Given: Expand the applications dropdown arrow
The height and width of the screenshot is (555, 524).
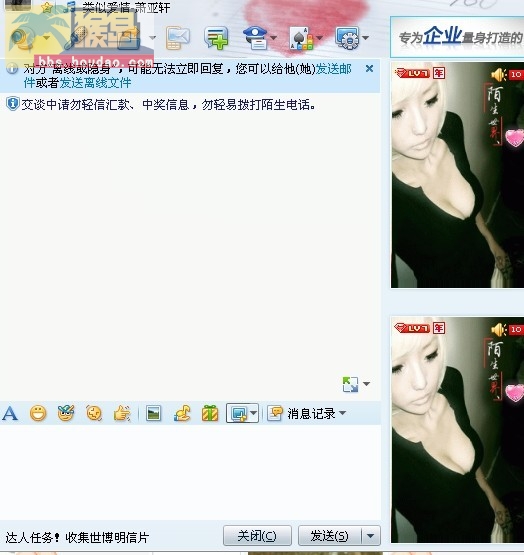Looking at the screenshot, I should 365,38.
